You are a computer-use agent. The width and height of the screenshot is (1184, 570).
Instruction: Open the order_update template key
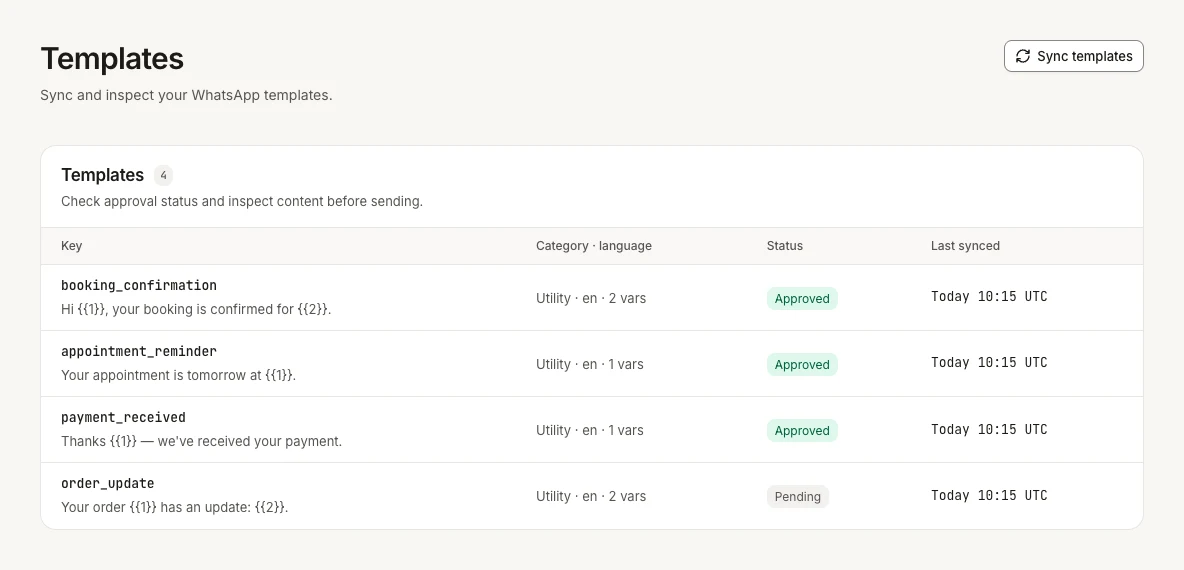coord(107,483)
